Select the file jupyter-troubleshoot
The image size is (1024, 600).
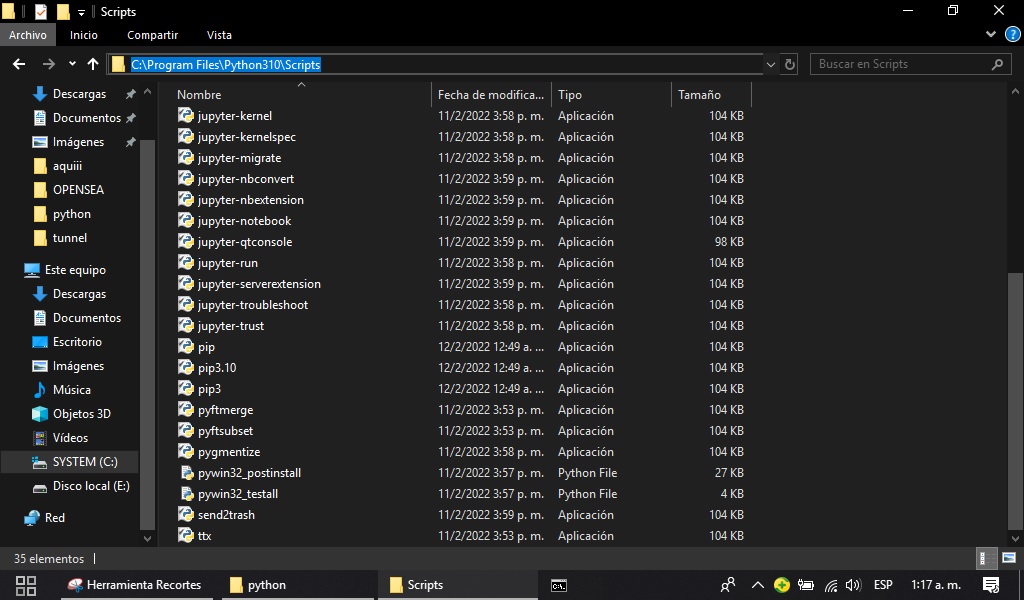coord(253,304)
